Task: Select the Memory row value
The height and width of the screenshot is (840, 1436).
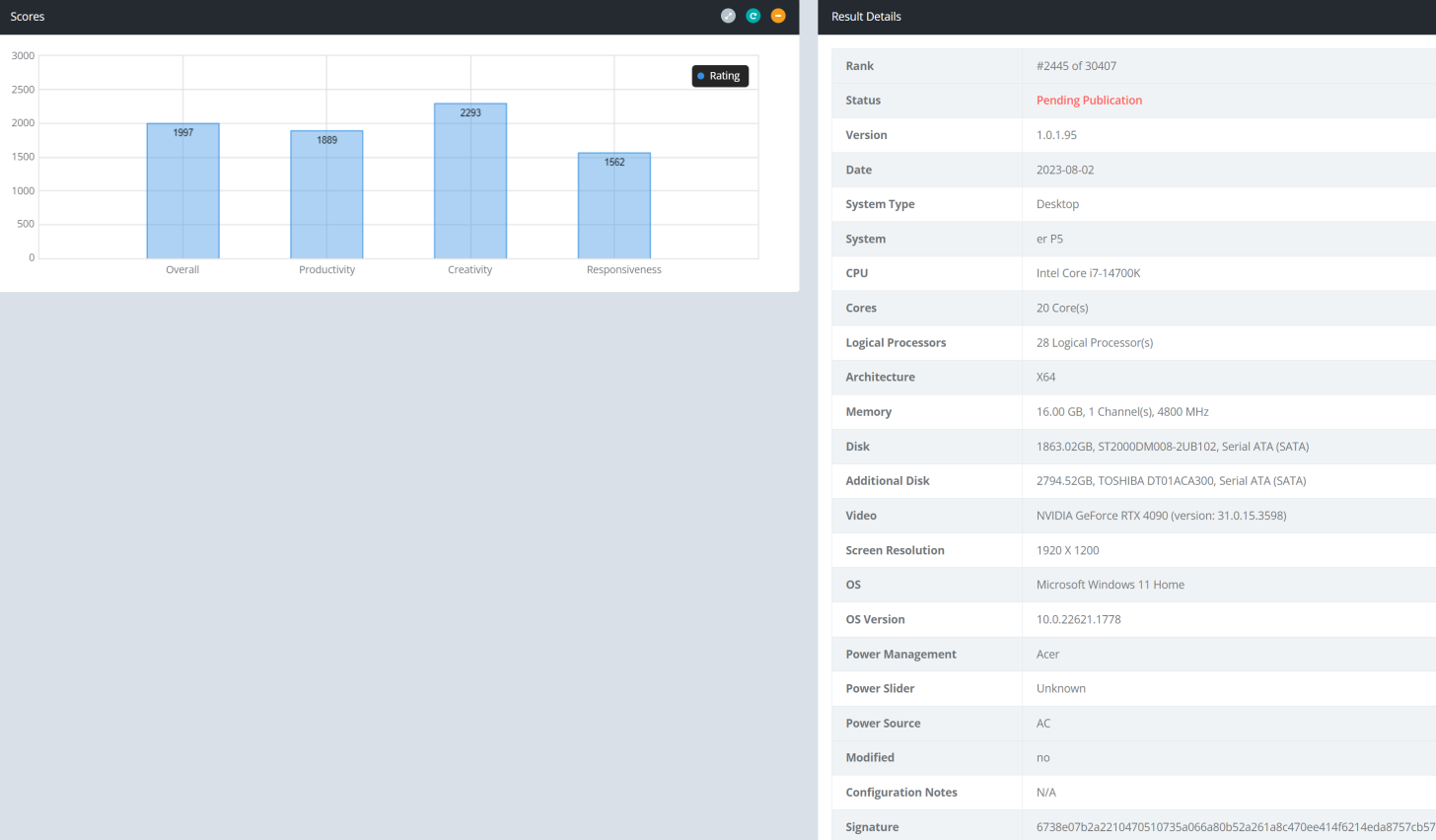Action: (x=1122, y=412)
